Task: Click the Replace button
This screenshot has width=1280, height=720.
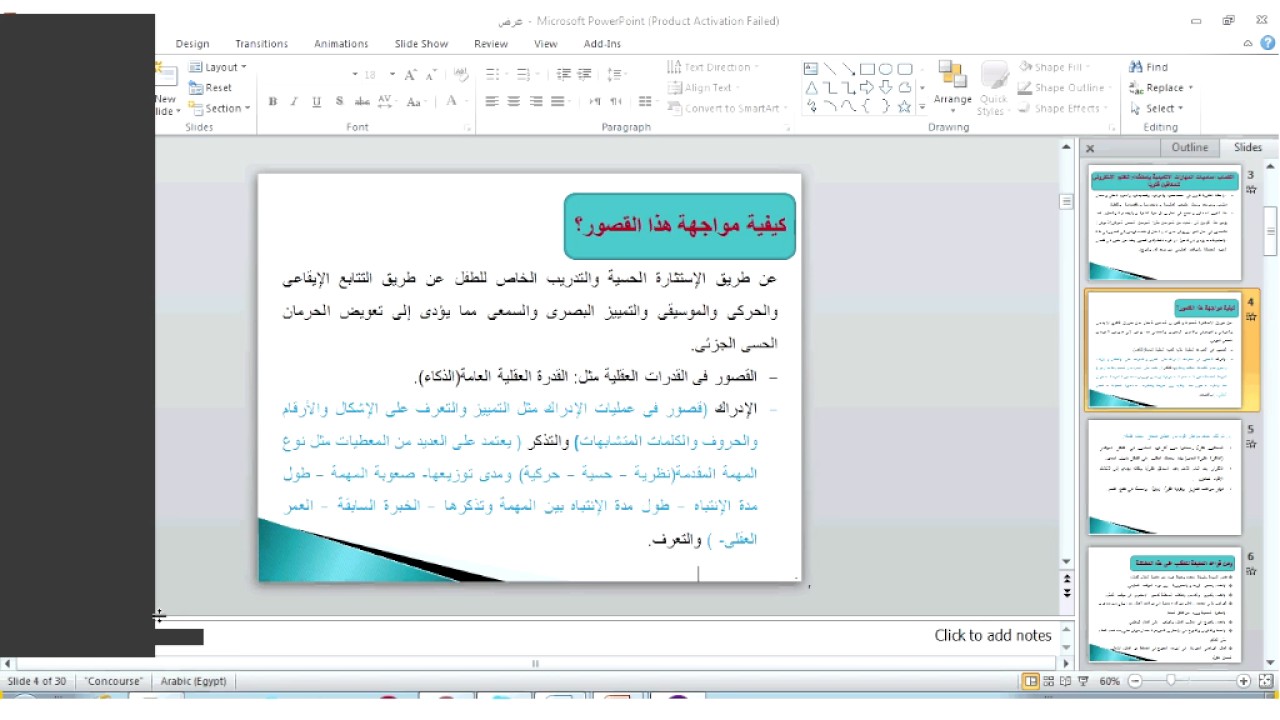Action: click(1161, 88)
